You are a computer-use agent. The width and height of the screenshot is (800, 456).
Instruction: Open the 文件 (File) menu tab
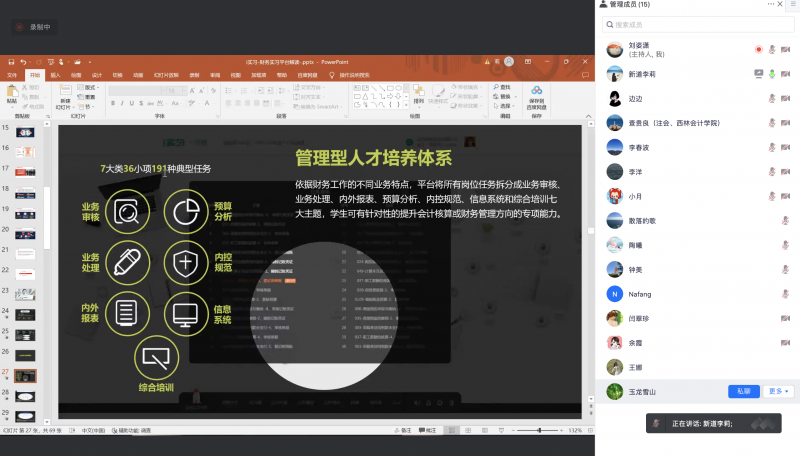click(13, 74)
